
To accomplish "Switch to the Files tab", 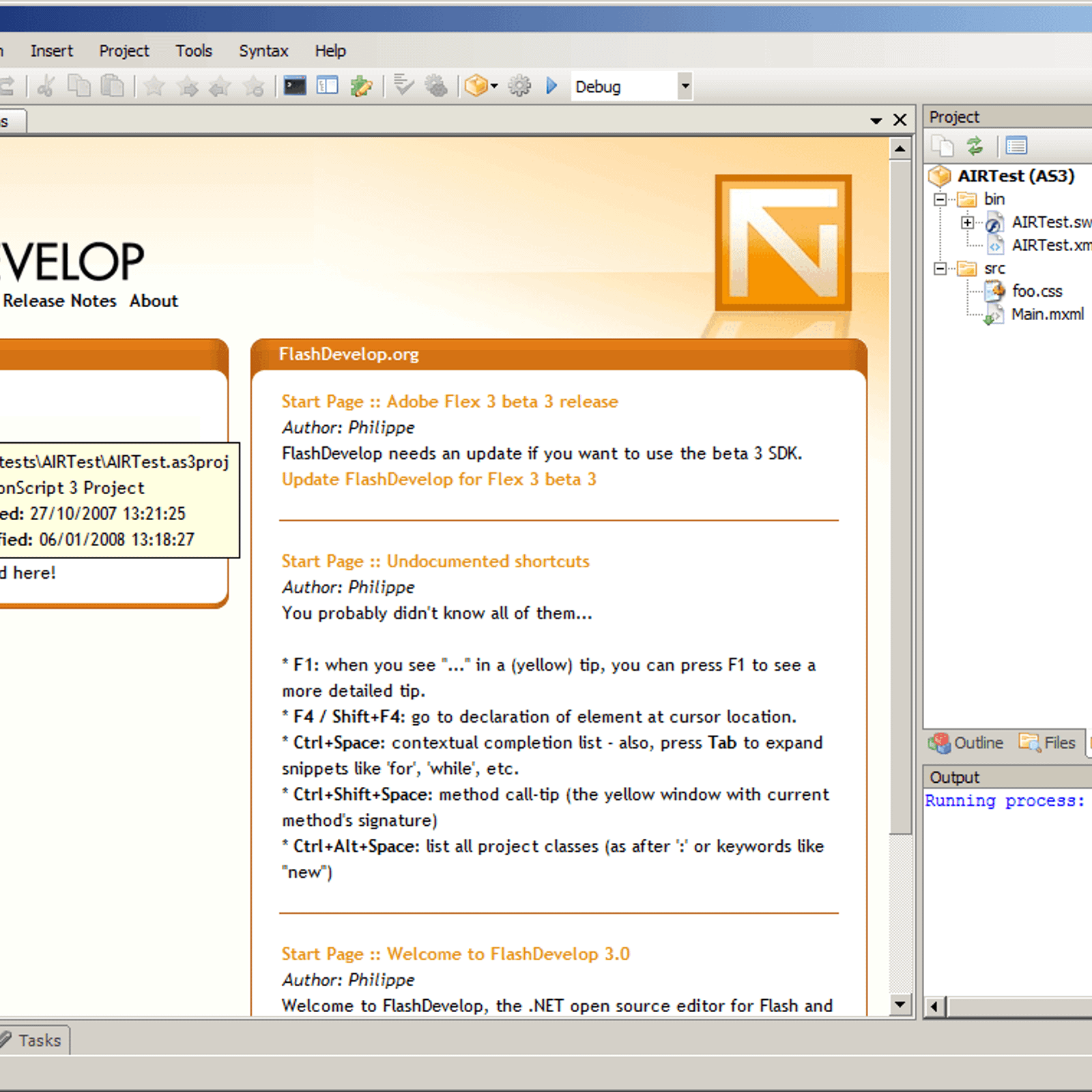I will 1047,743.
